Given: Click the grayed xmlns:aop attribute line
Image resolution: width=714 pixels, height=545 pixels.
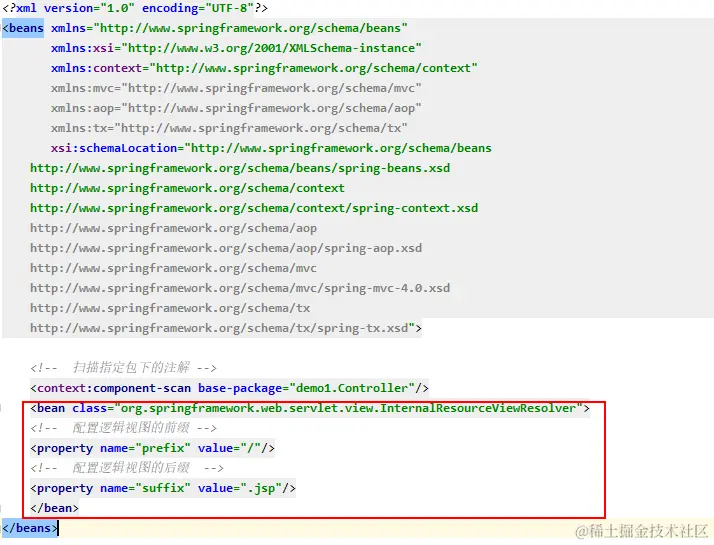Looking at the screenshot, I should click(x=236, y=108).
